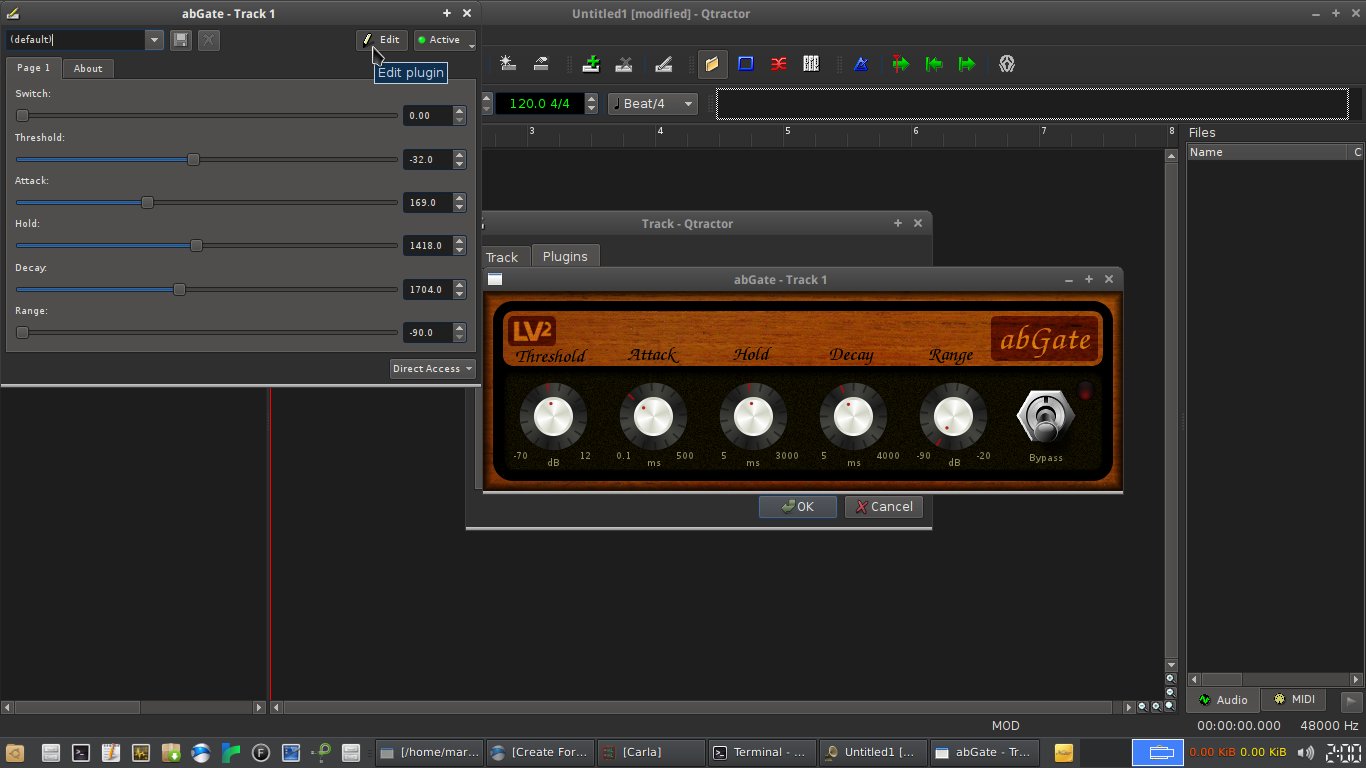
Task: Click the green follow playhead arrow icon
Action: 901,64
